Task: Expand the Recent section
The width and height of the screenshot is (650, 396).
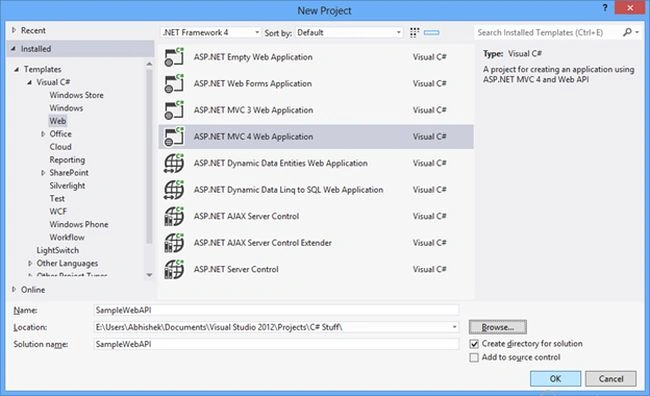Action: (x=14, y=30)
